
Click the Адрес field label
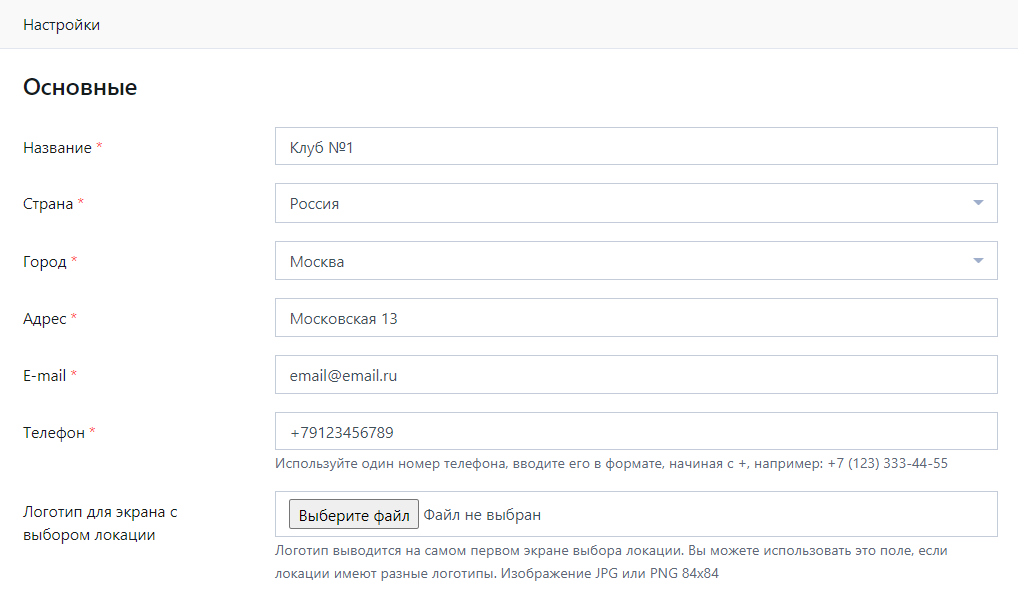[x=45, y=319]
